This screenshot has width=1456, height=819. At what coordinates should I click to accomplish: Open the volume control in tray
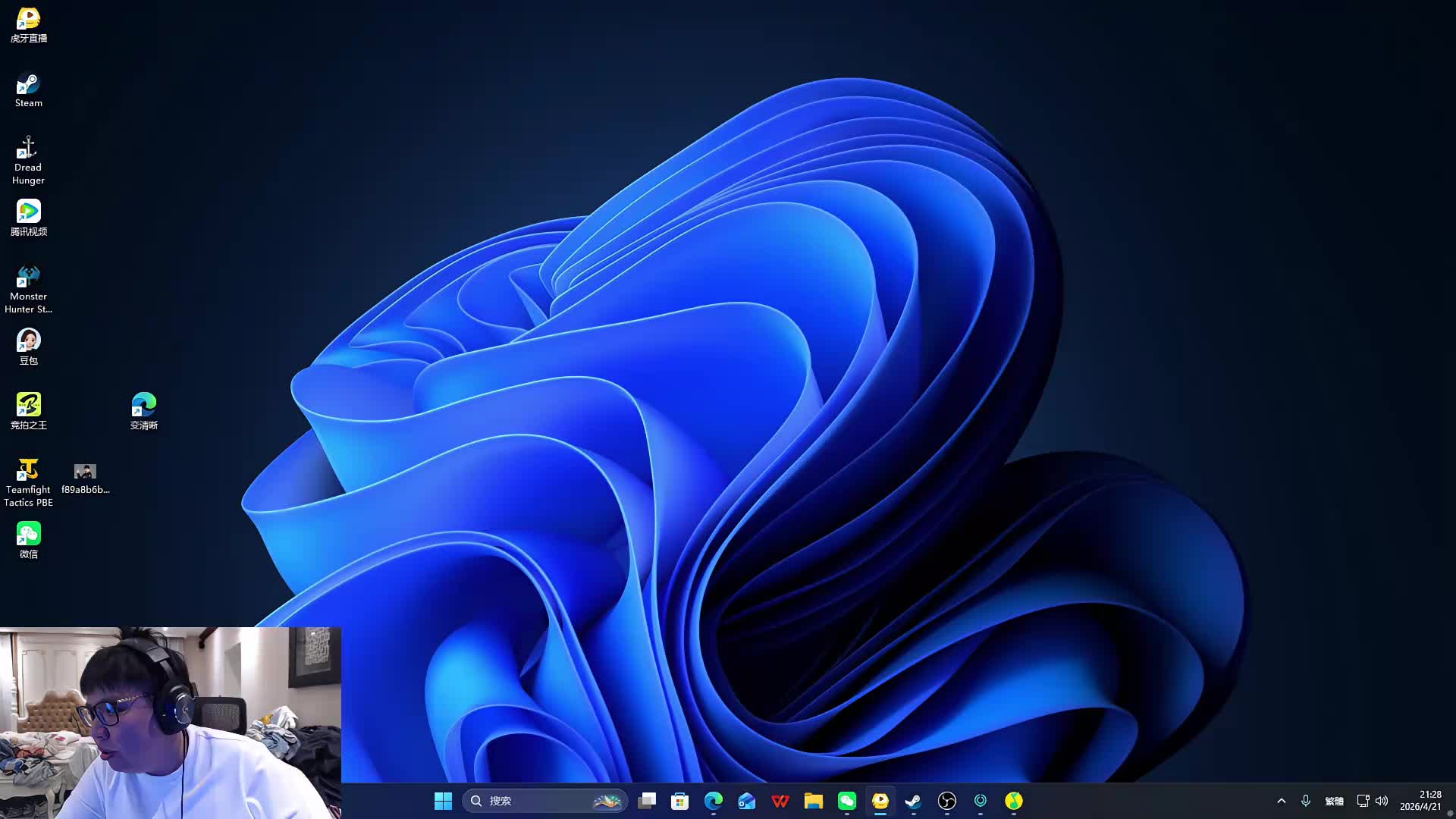[1382, 801]
